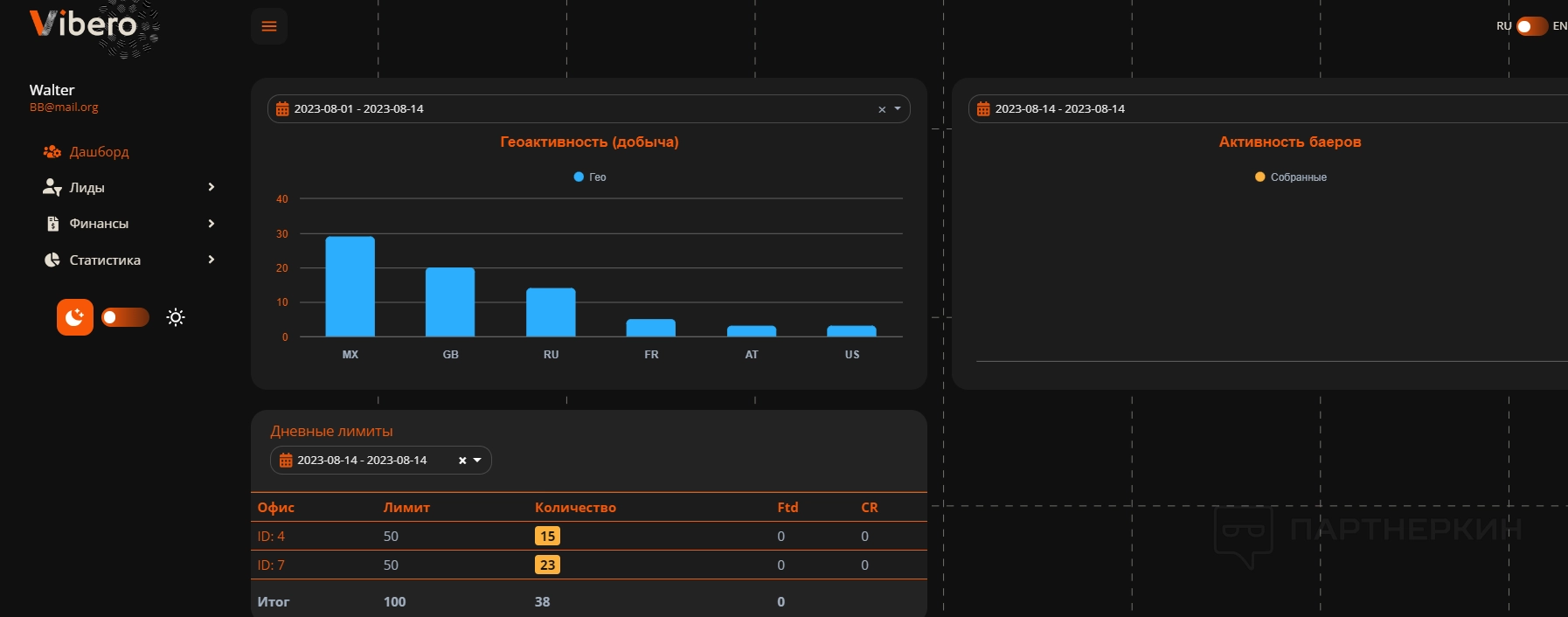Click calendar icon in Дневные лимиты date field
The image size is (1568, 617).
[x=286, y=461]
